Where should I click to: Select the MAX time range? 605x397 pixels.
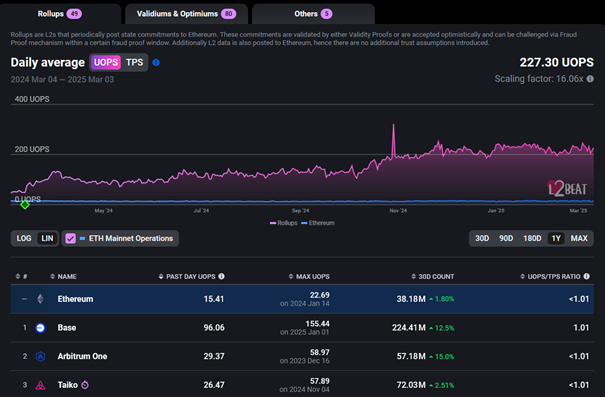[x=579, y=238]
